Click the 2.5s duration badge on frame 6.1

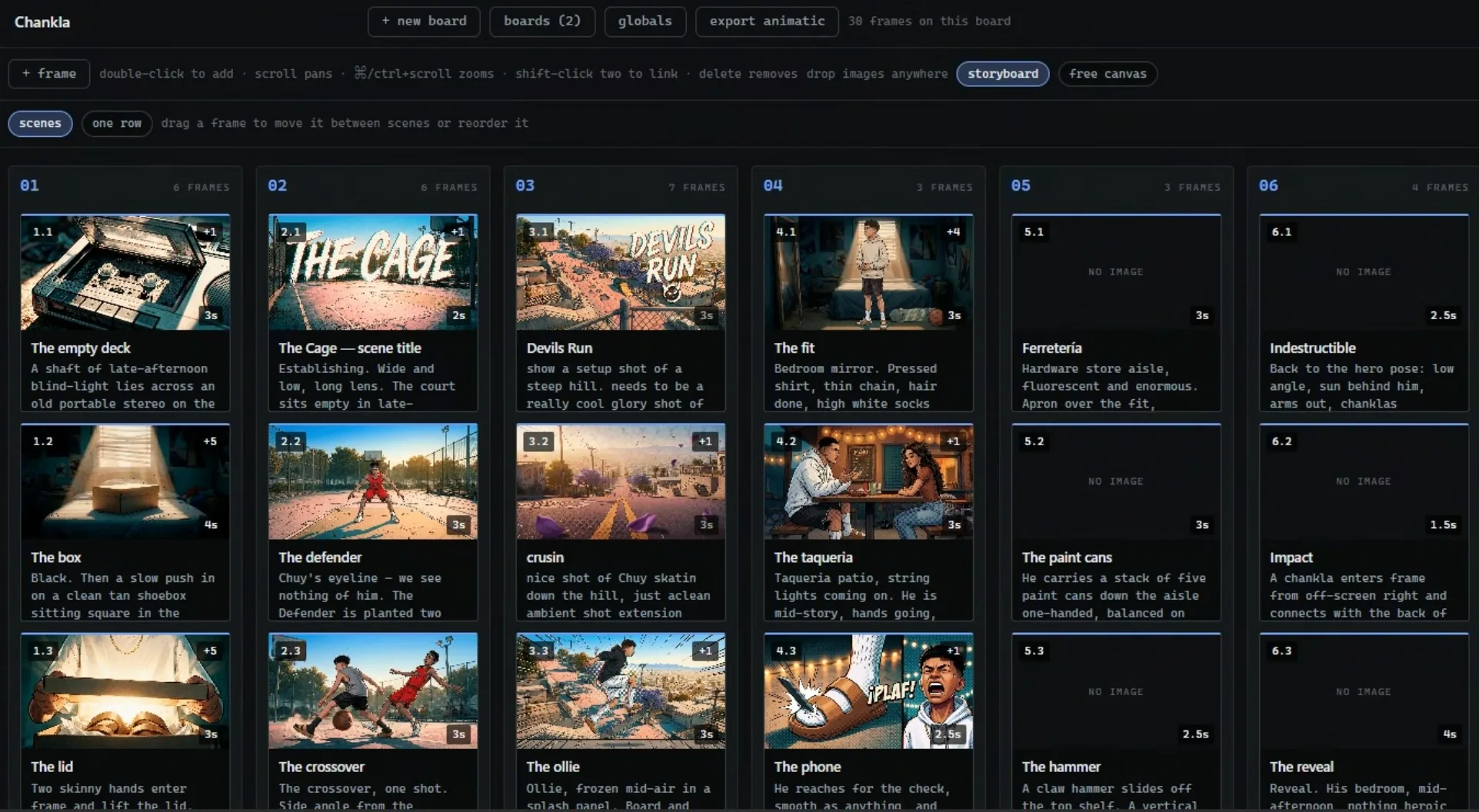pyautogui.click(x=1443, y=315)
